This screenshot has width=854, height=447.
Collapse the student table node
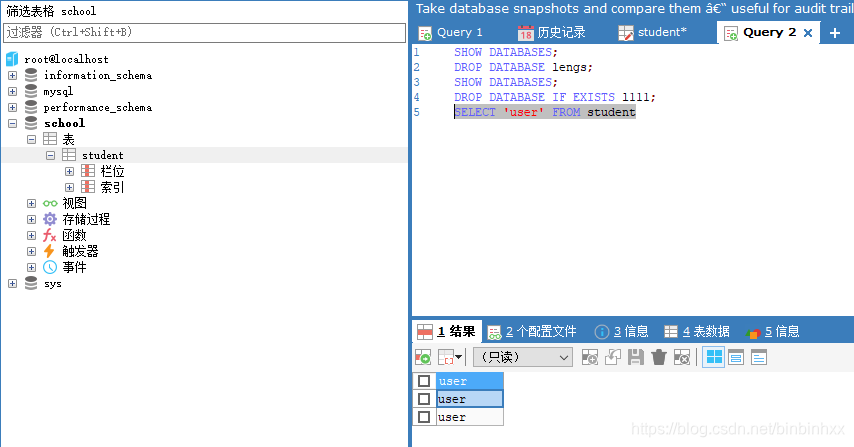[x=51, y=155]
